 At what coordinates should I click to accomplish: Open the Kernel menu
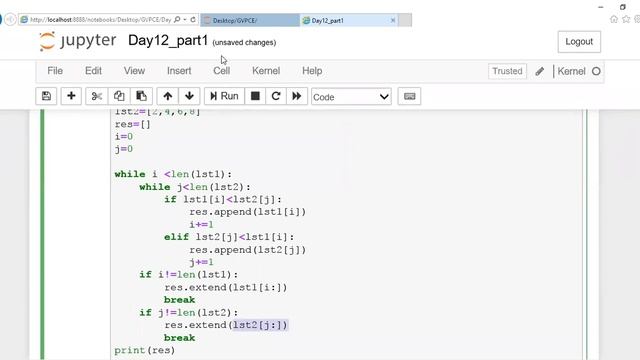click(266, 71)
